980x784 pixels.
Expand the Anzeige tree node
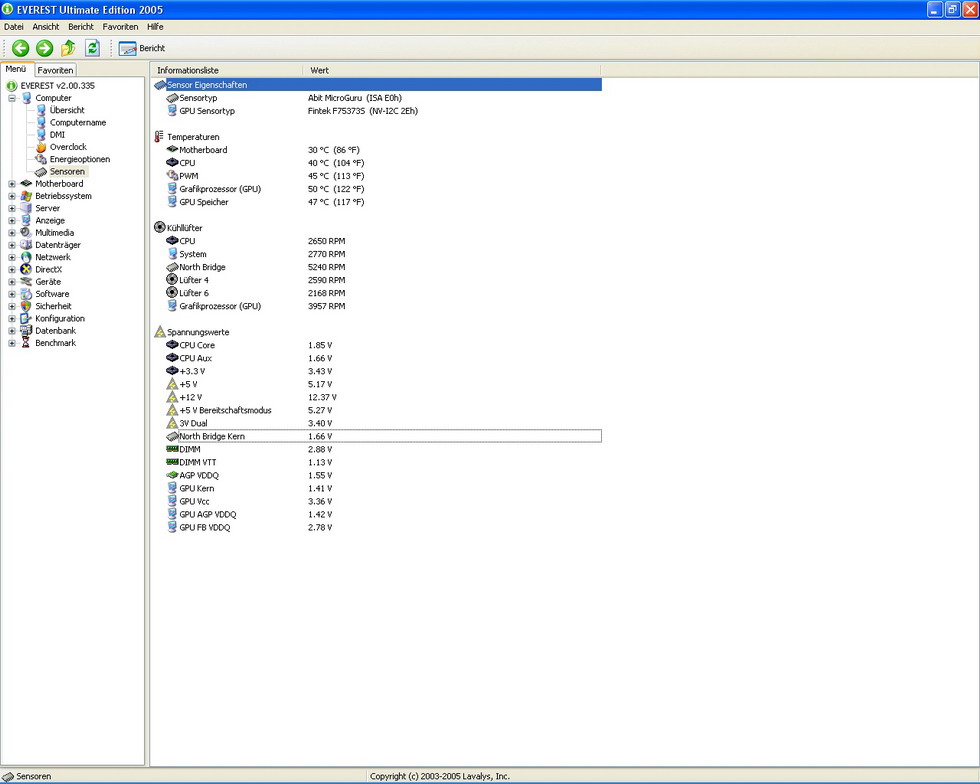(11, 221)
